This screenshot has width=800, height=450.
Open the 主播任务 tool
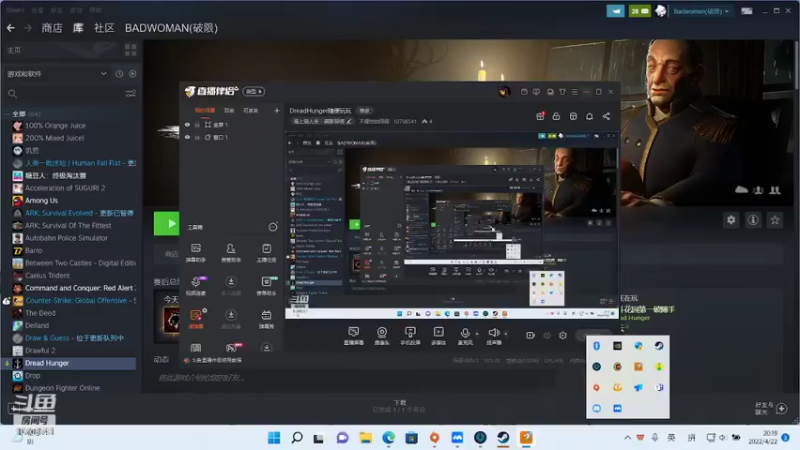pyautogui.click(x=266, y=253)
